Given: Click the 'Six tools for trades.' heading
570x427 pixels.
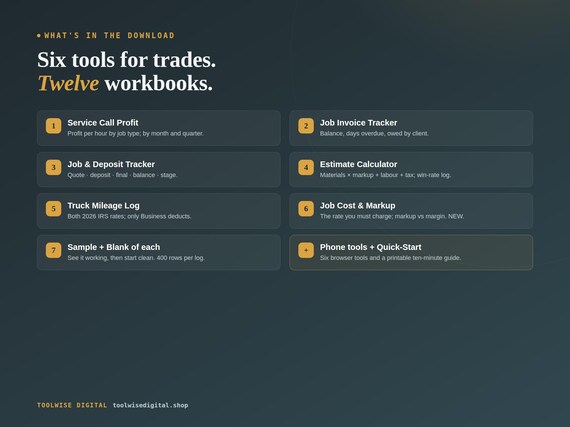Looking at the screenshot, I should point(127,60).
